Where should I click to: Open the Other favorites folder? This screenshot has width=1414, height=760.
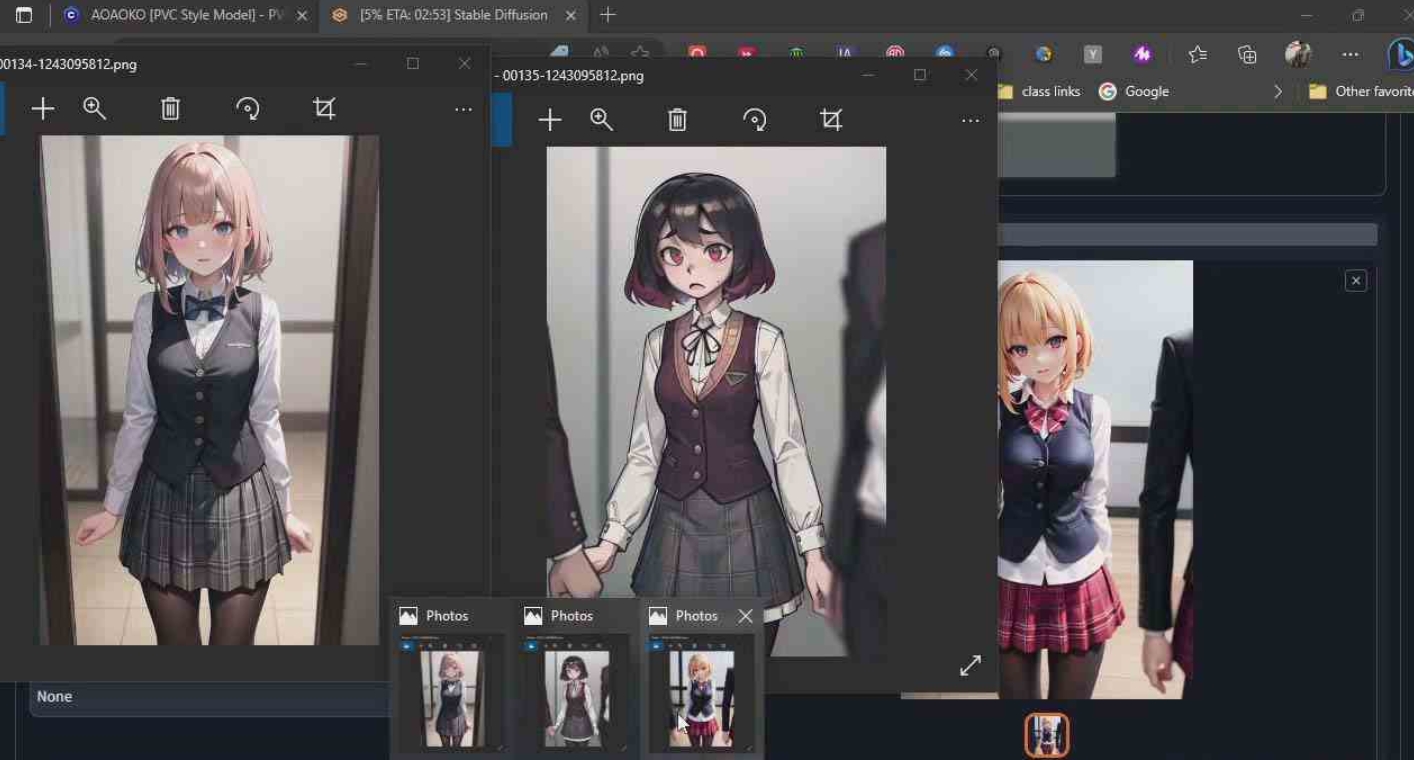[1360, 91]
